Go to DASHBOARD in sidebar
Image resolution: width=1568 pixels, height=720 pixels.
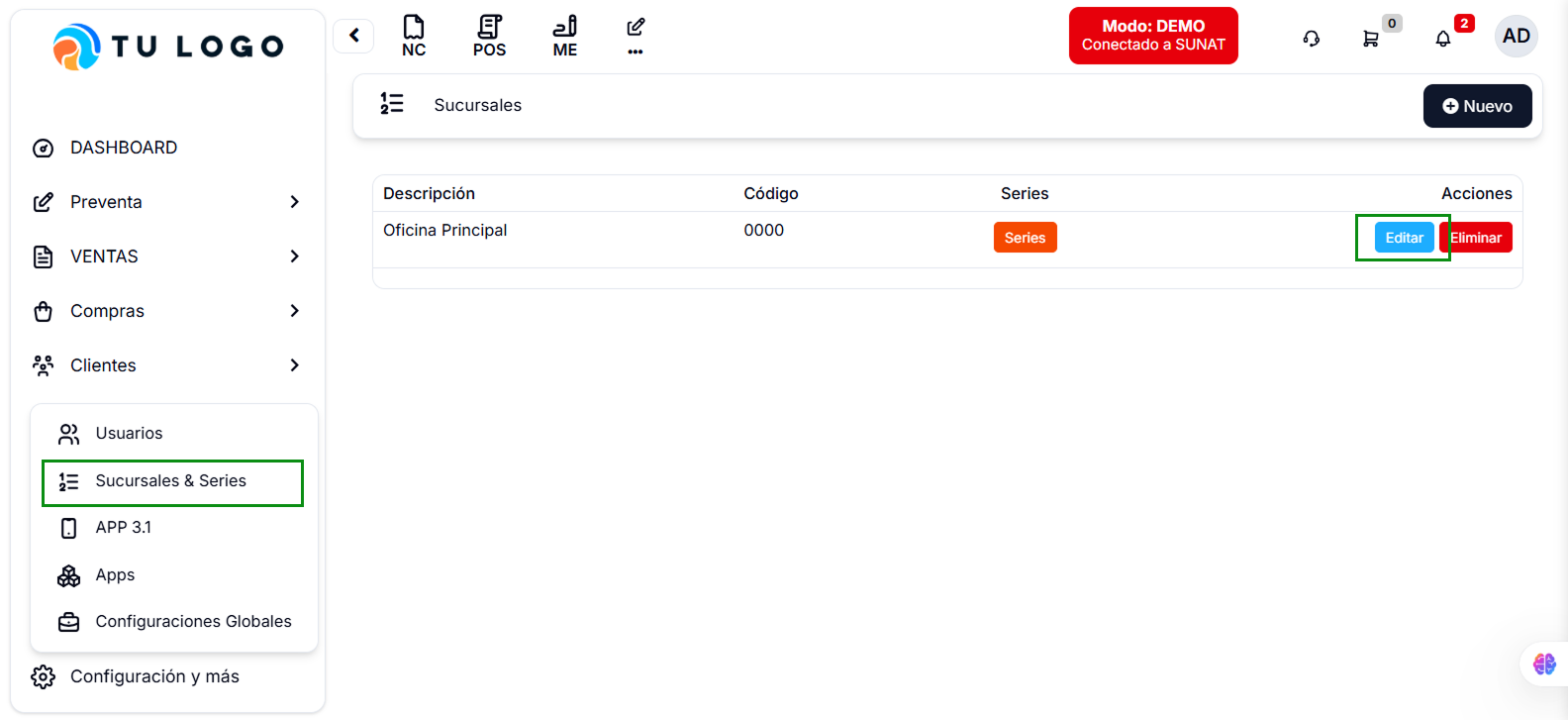pos(123,148)
